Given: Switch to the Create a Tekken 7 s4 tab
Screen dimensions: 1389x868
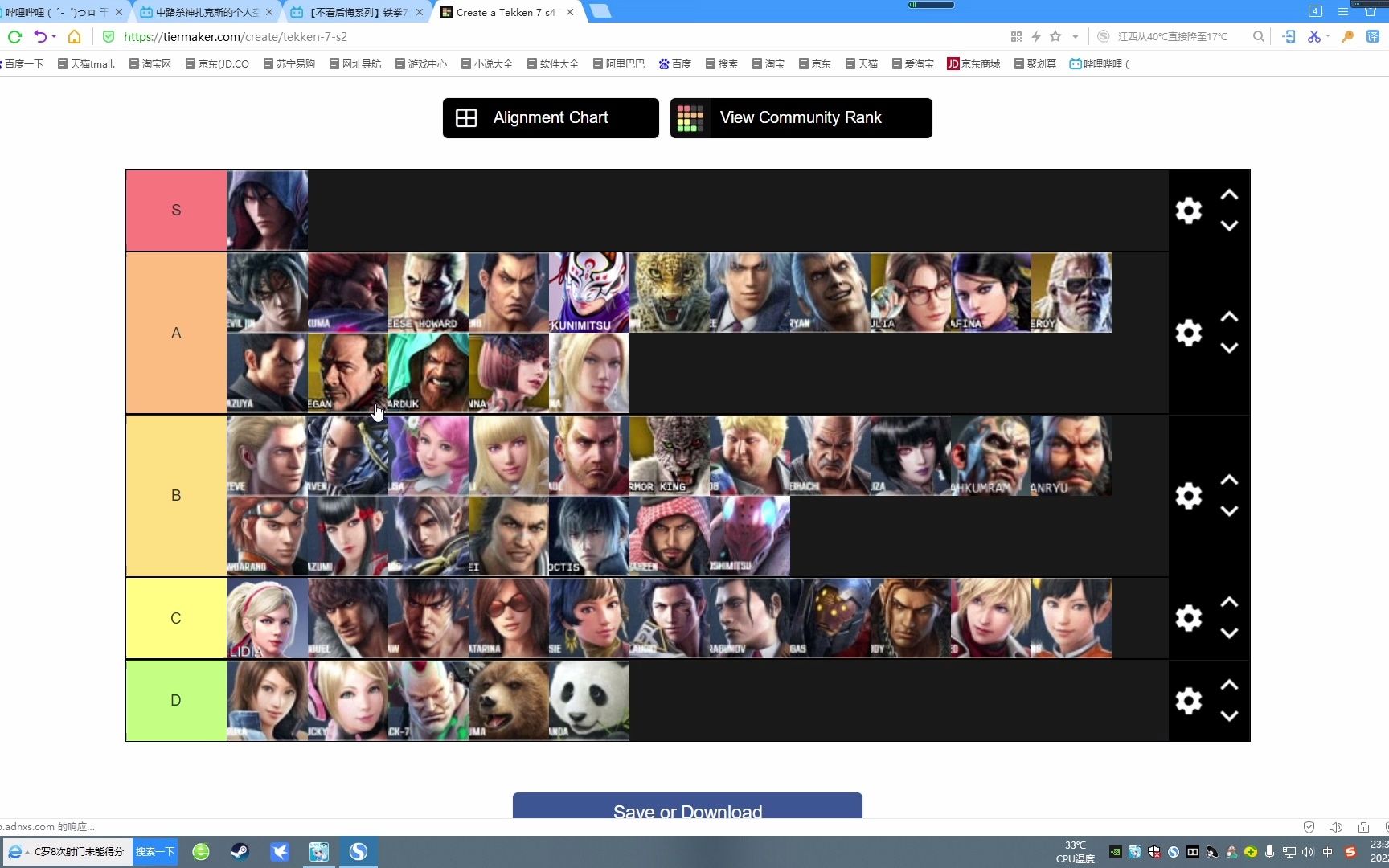Looking at the screenshot, I should coord(506,12).
